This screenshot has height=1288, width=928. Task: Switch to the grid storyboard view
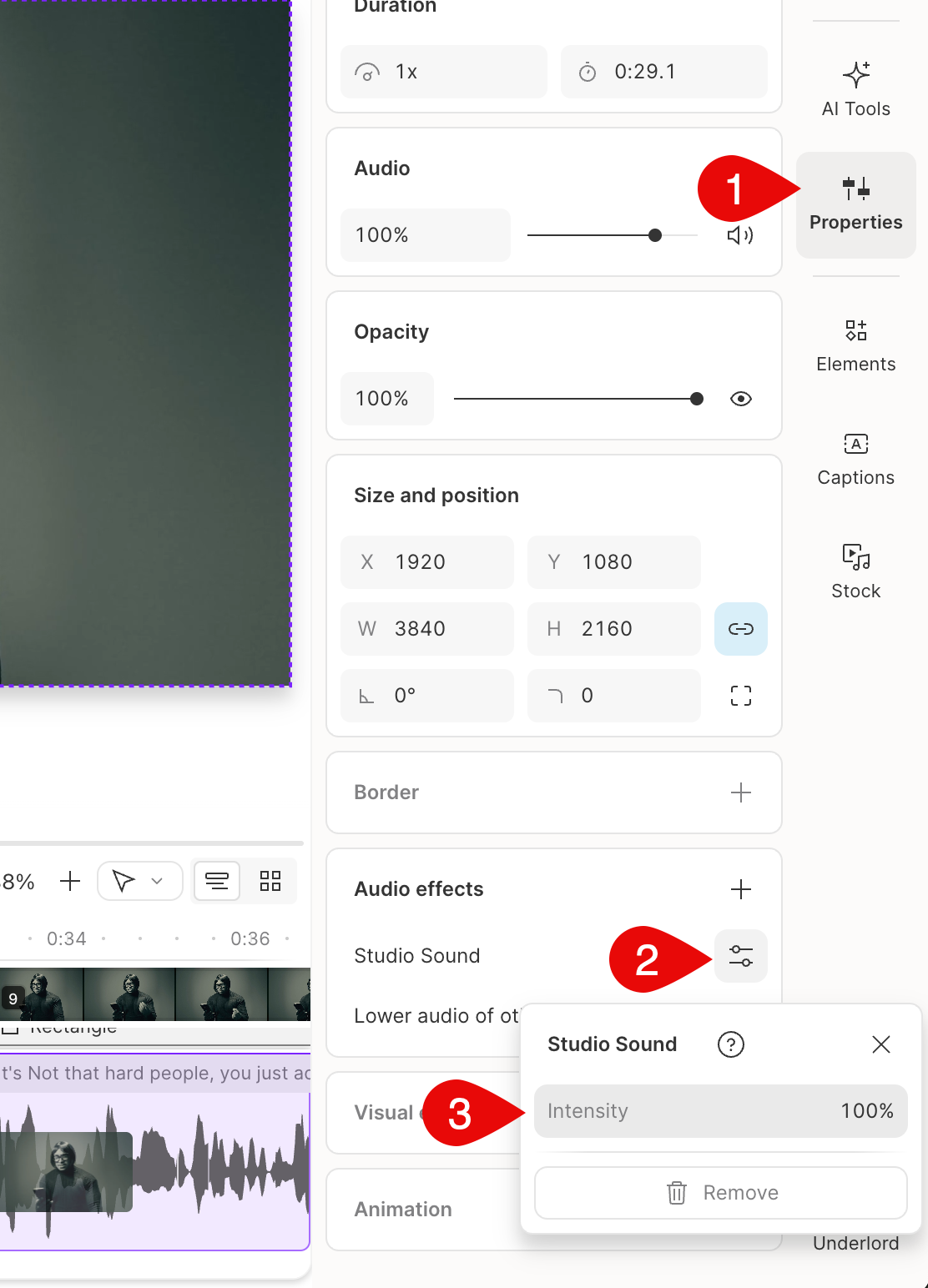270,881
